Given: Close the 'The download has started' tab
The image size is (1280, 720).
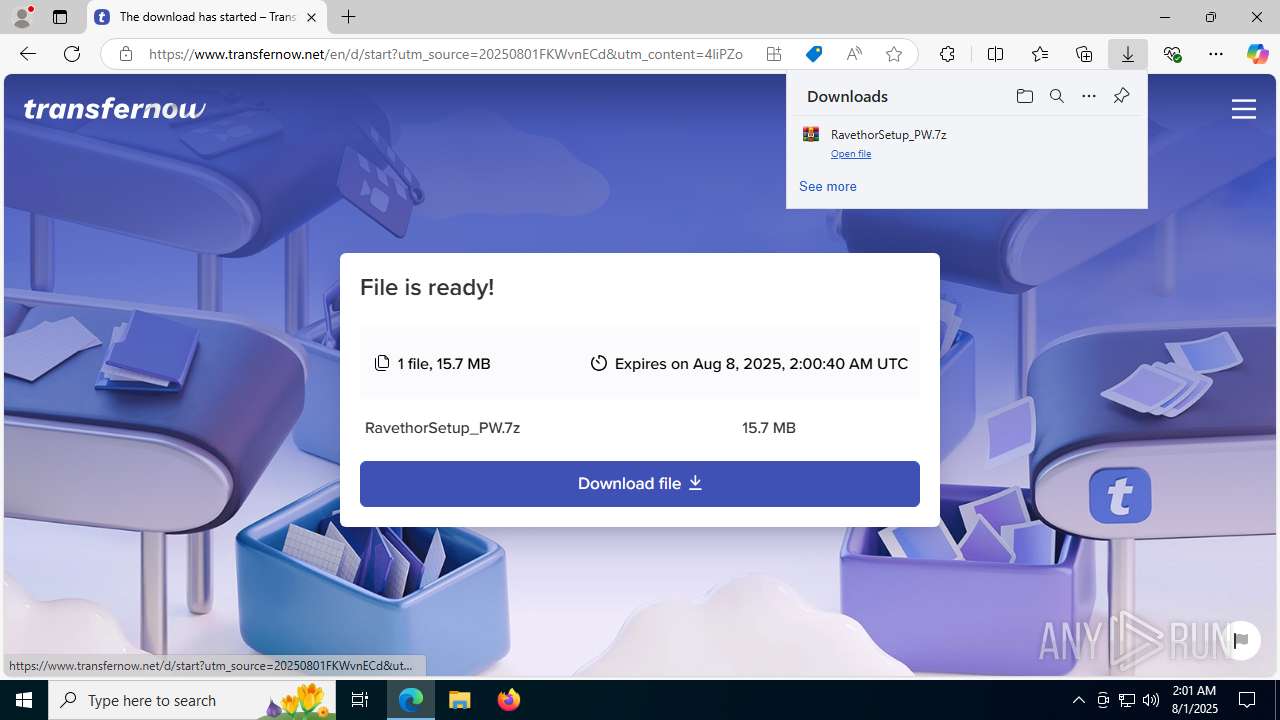Looking at the screenshot, I should 311,17.
